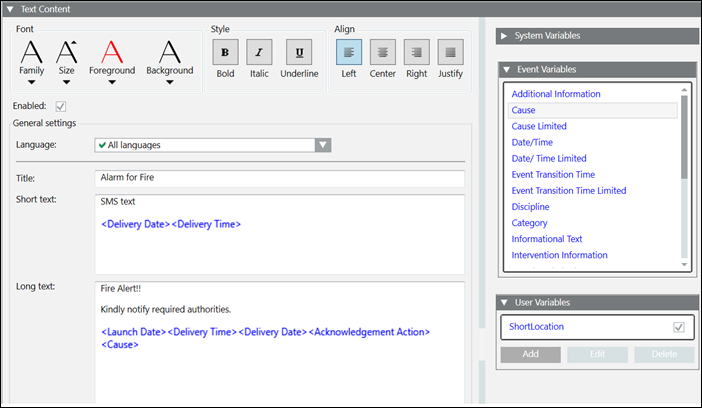
Task: Collapse the Event Variables section
Action: (x=506, y=69)
